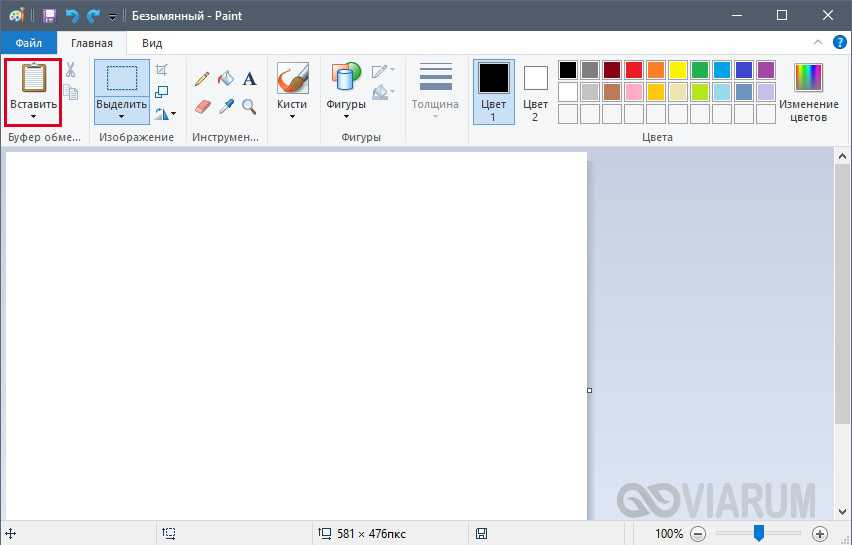
Task: Expand the Вставить dropdown arrow
Action: coord(33,117)
